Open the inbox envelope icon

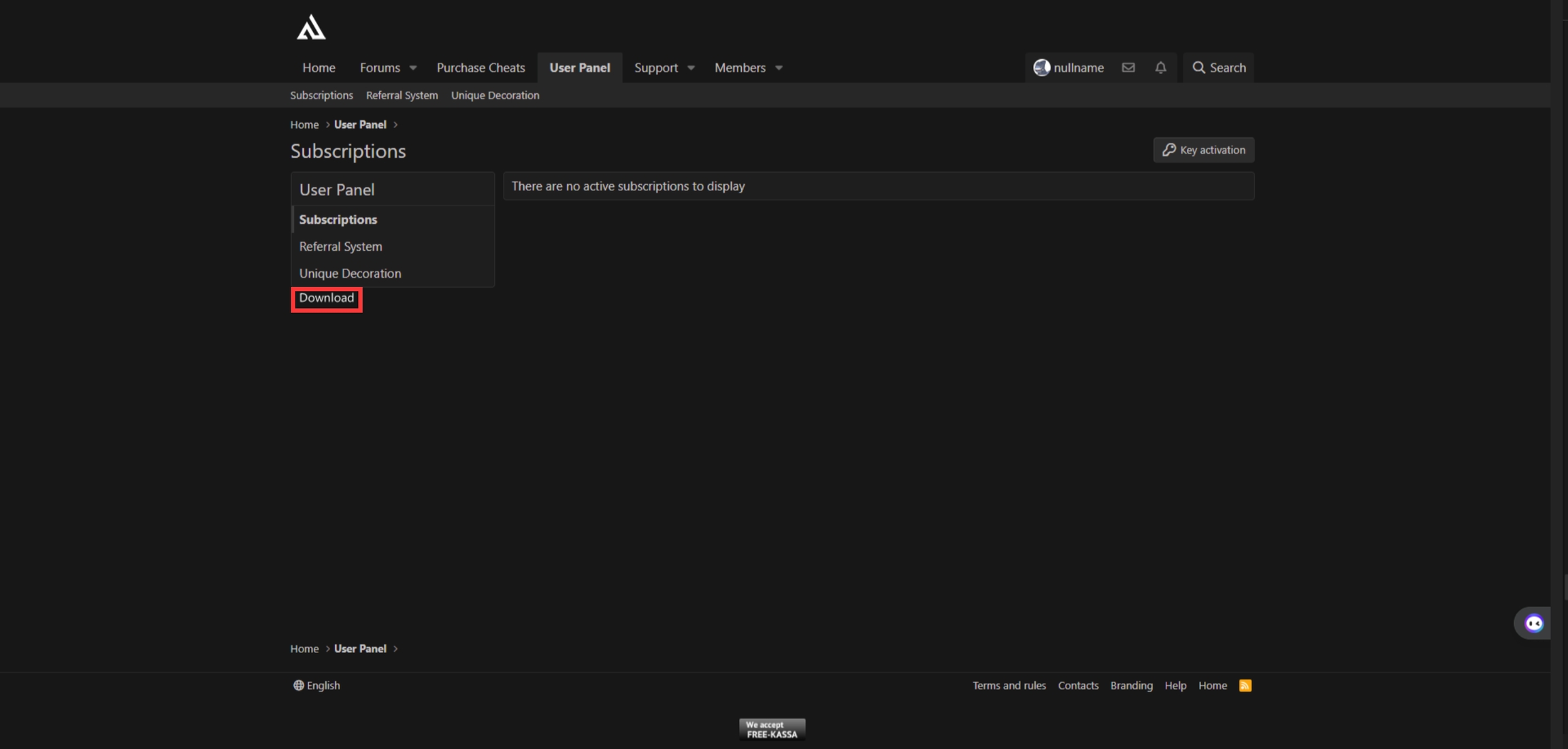[1128, 67]
